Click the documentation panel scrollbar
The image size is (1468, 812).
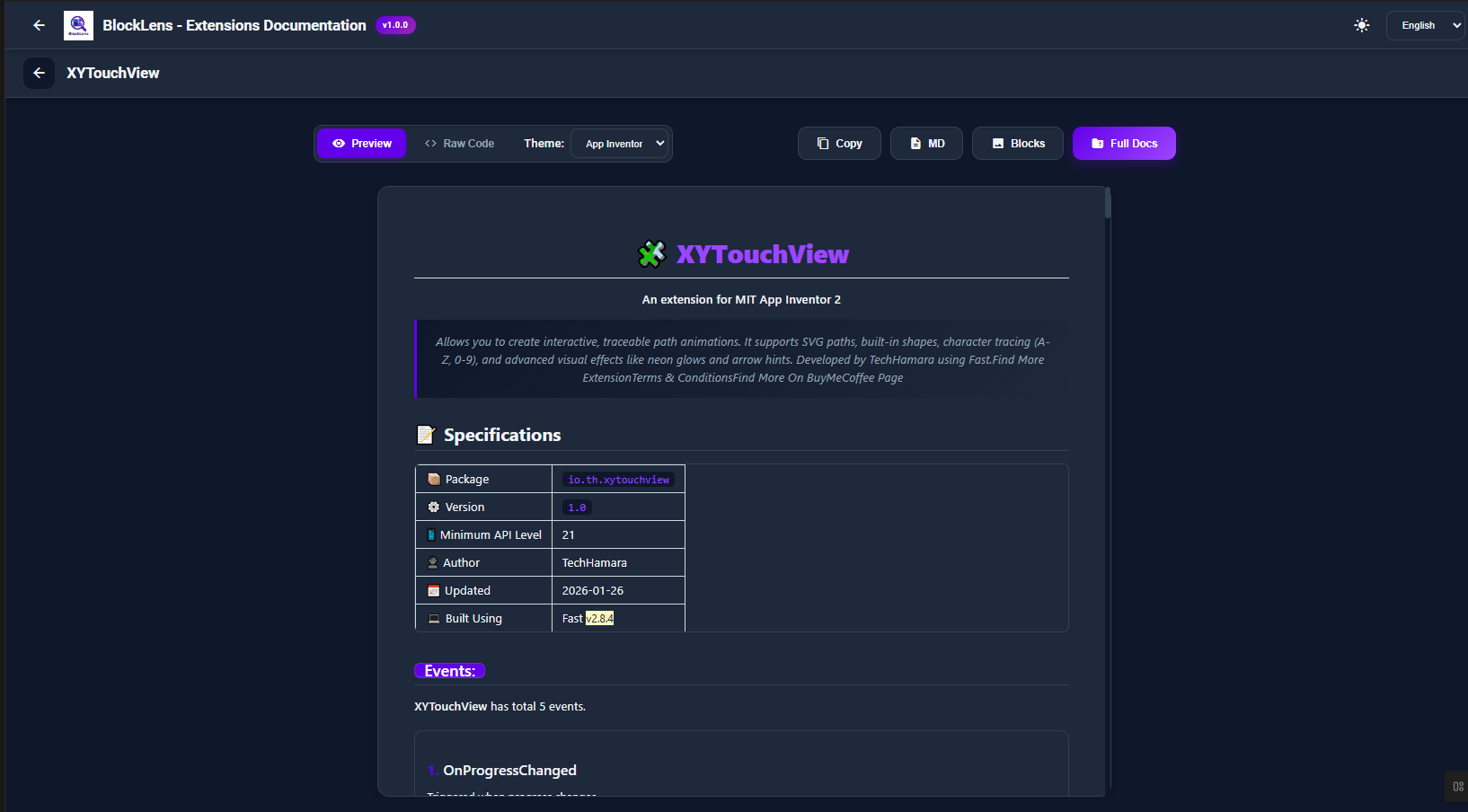1108,204
